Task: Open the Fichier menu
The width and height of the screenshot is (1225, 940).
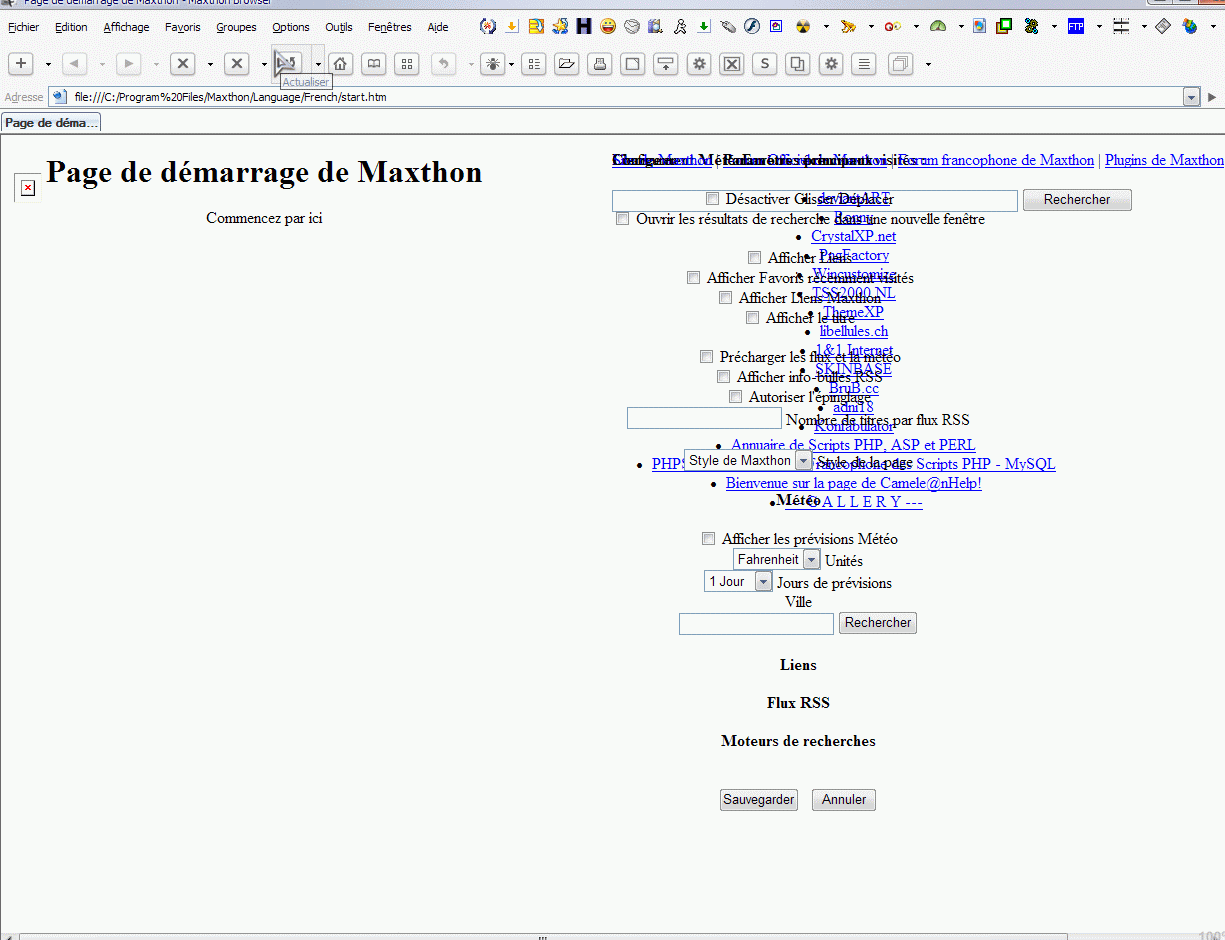Action: [24, 27]
